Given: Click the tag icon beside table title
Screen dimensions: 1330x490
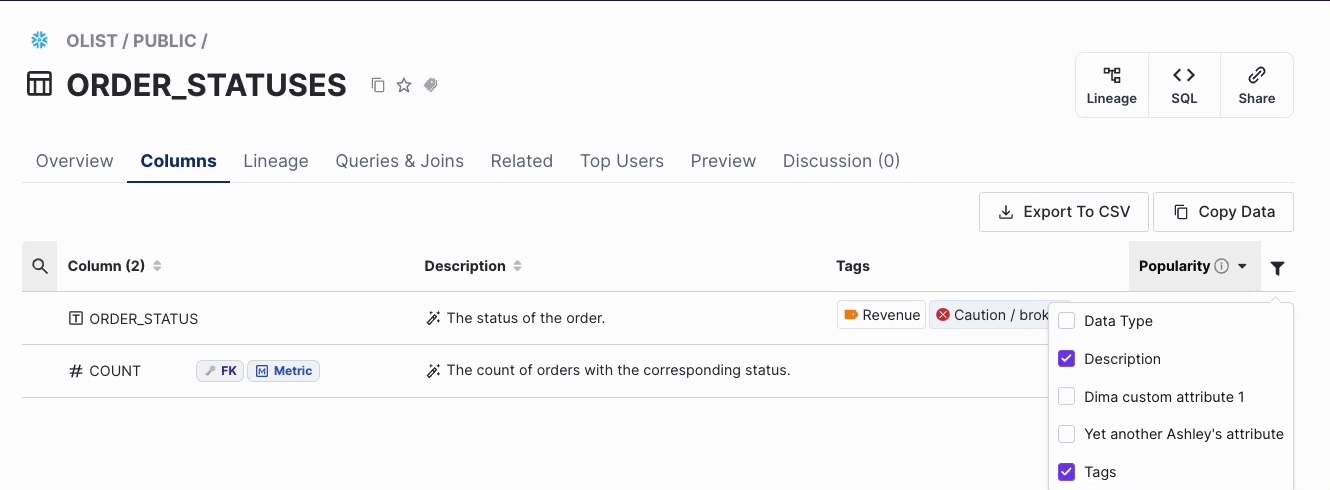Looking at the screenshot, I should click(x=431, y=85).
